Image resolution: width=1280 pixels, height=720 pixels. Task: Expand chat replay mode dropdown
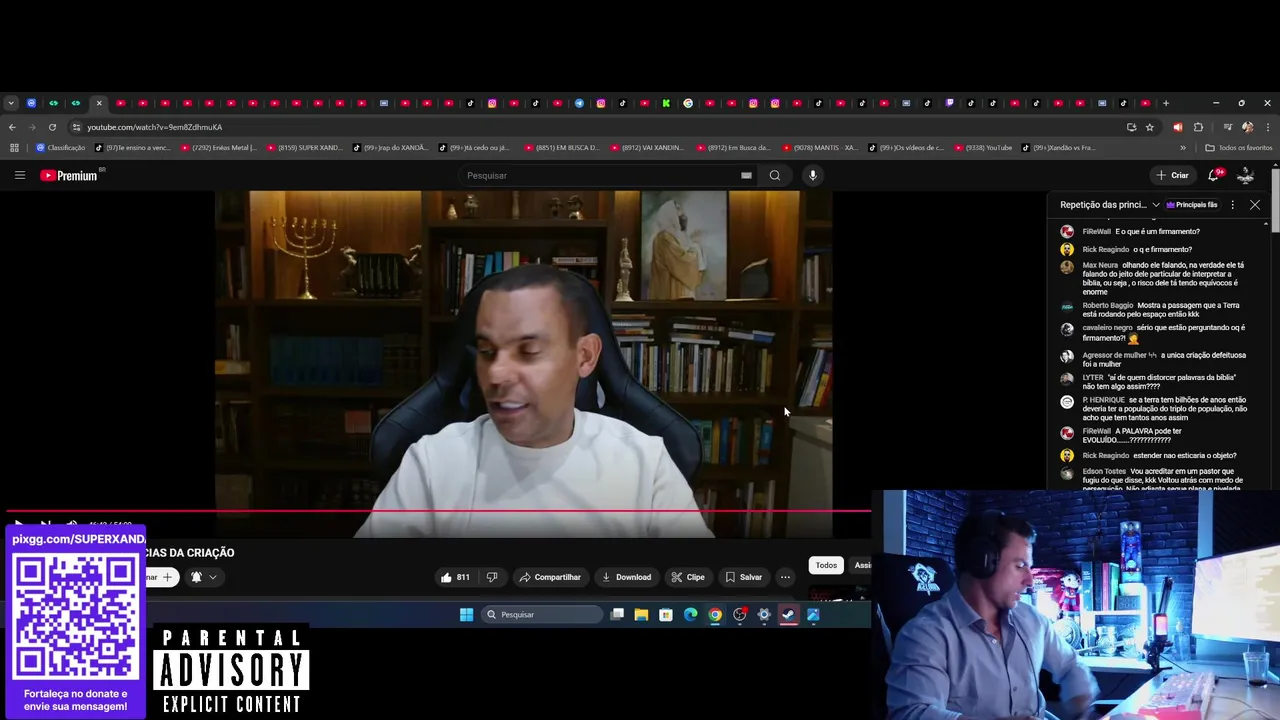pyautogui.click(x=1110, y=205)
